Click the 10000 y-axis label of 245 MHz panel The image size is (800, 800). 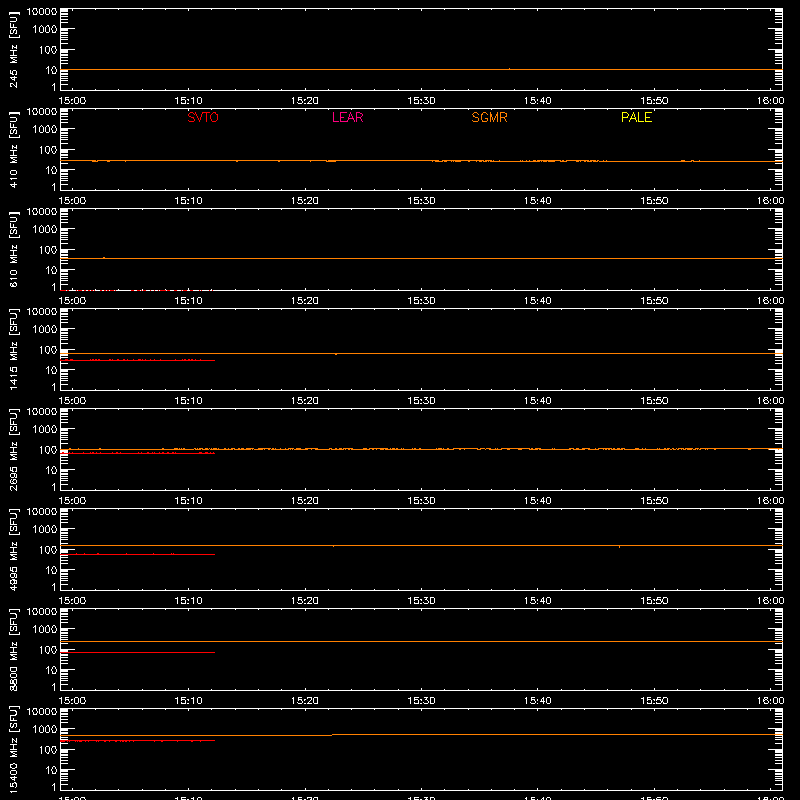click(42, 12)
